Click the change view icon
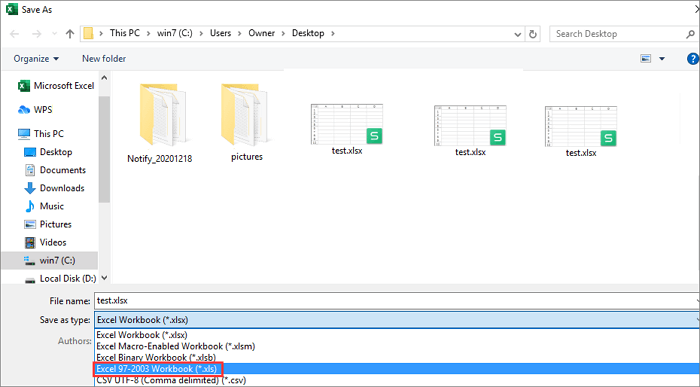 tap(646, 58)
